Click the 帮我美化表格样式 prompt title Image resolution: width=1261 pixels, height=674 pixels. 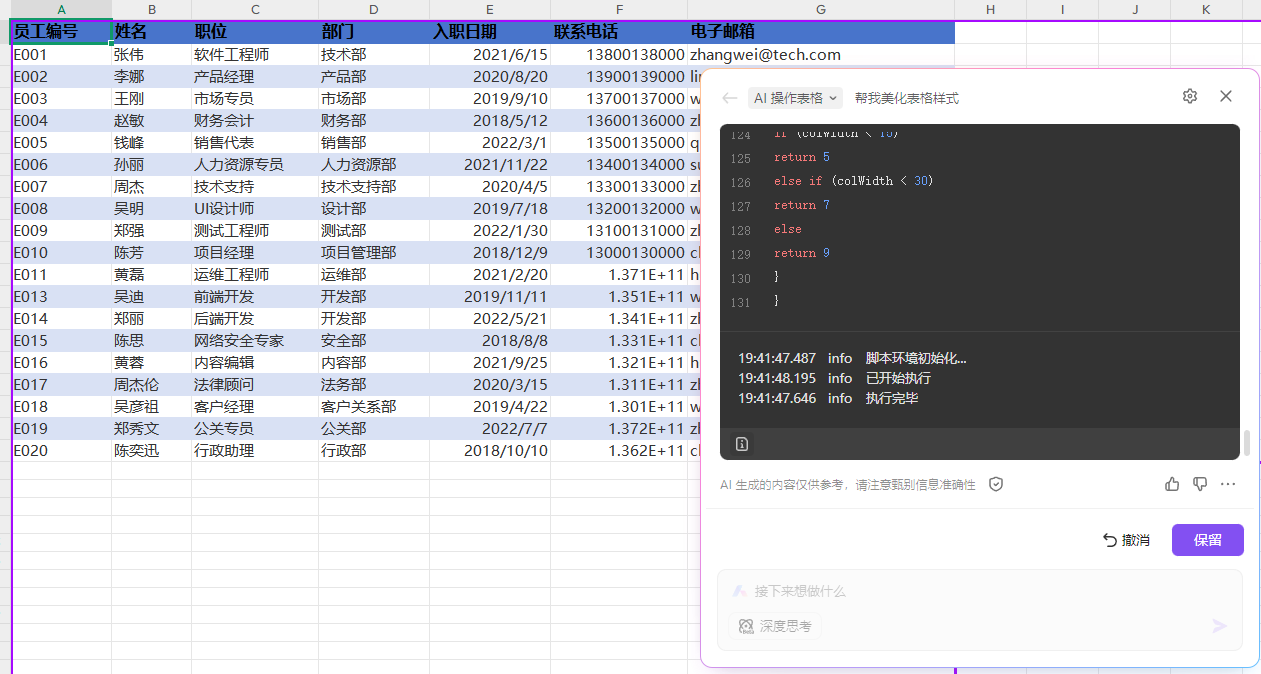tap(906, 98)
